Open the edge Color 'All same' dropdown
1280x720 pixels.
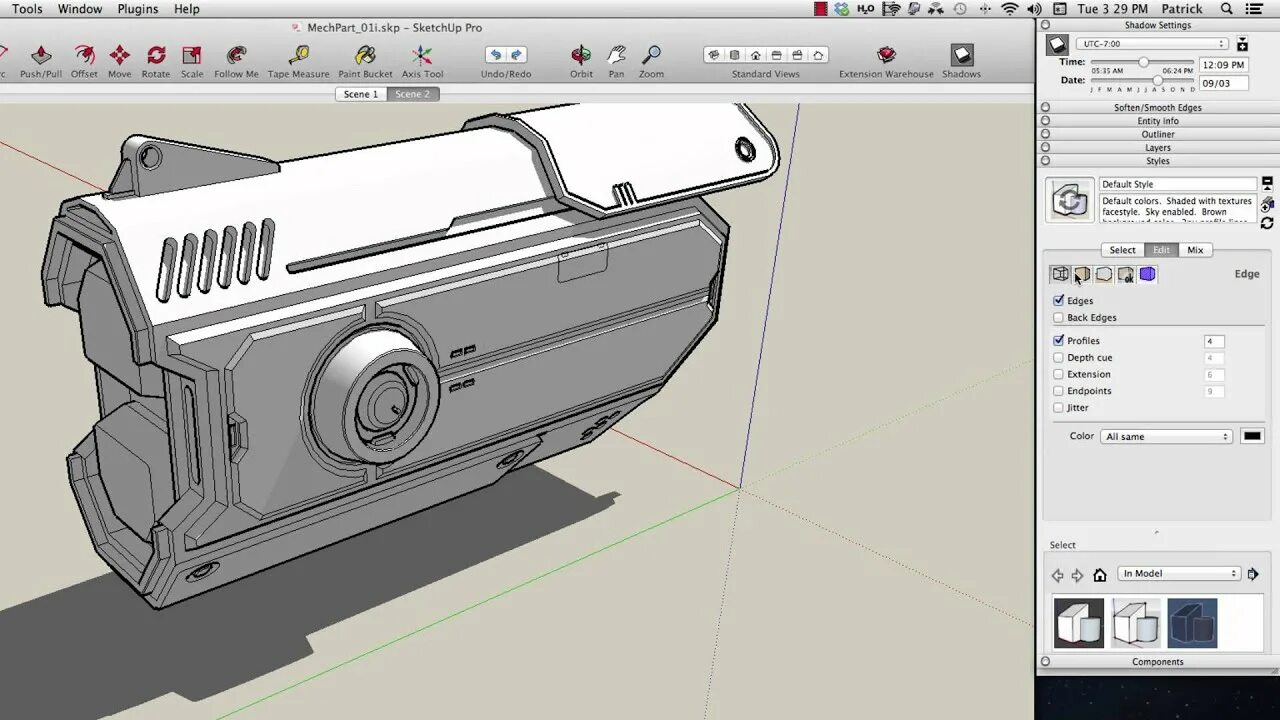click(1166, 437)
